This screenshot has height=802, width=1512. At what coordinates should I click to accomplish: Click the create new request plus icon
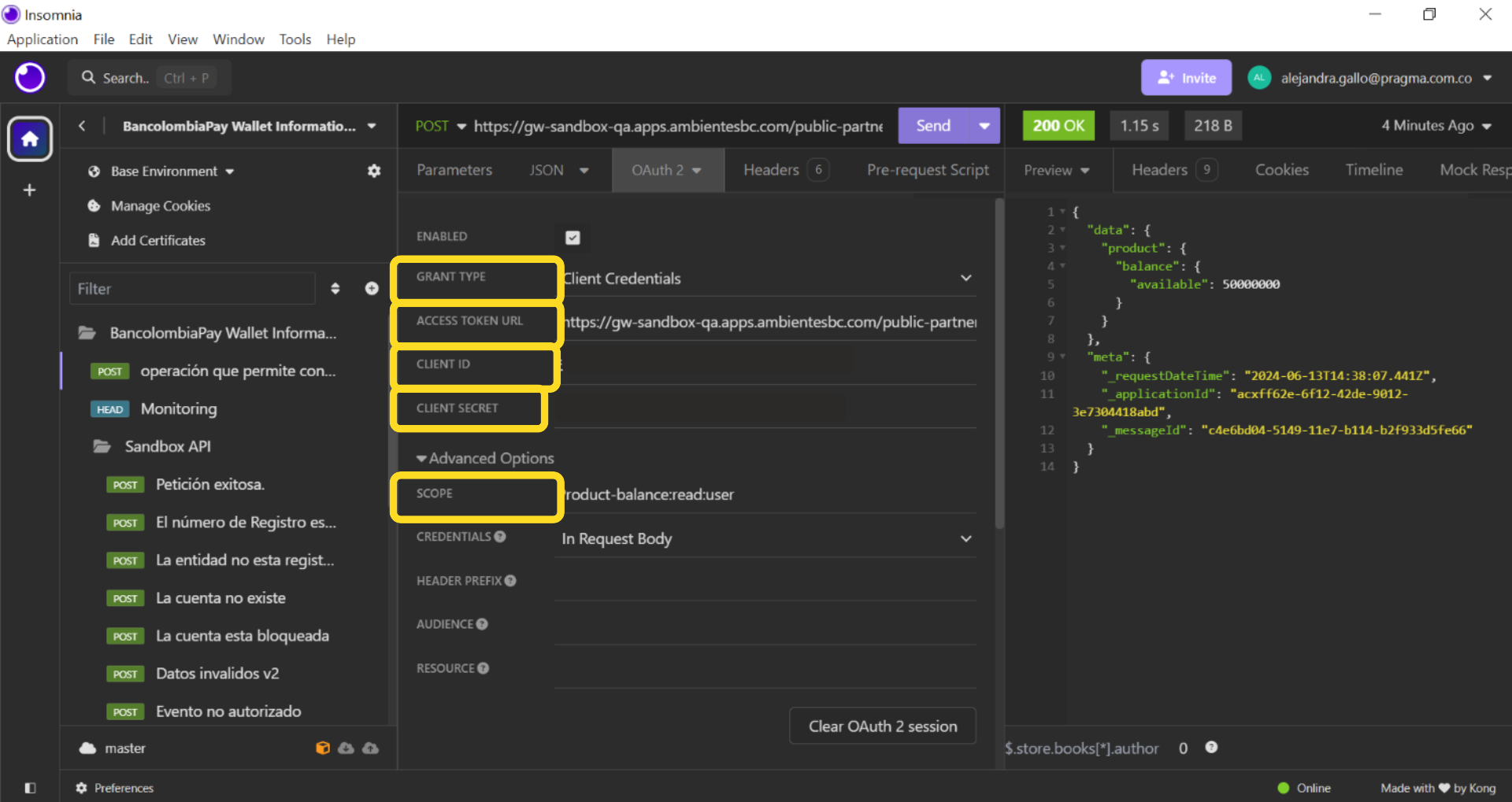coord(372,289)
